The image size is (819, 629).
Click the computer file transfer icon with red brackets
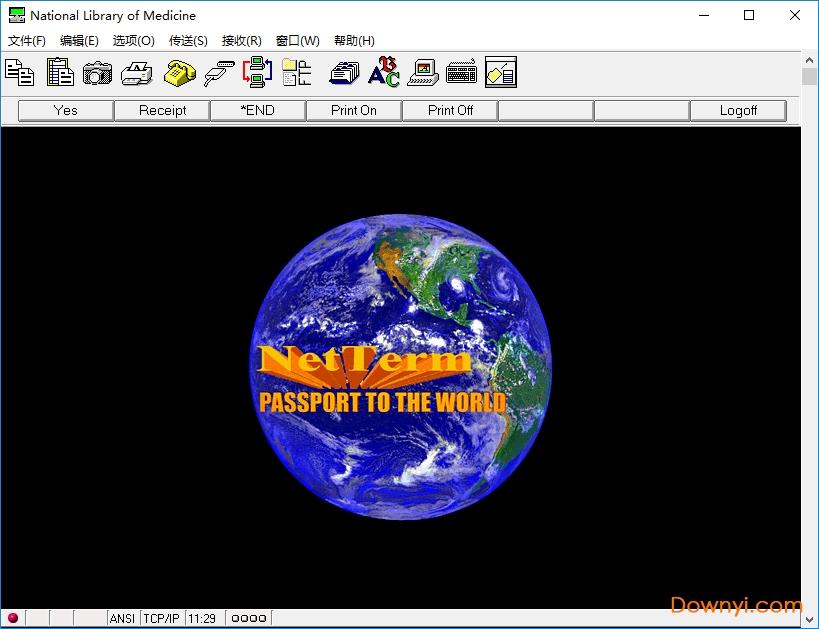click(257, 73)
